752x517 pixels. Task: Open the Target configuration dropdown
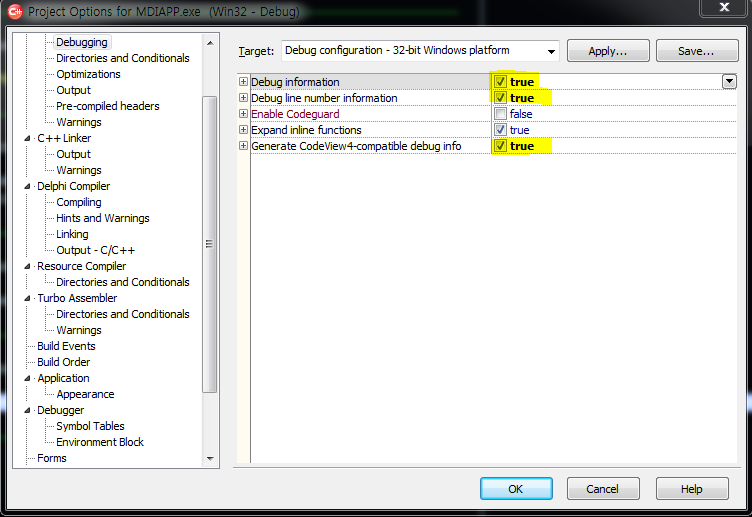[550, 51]
